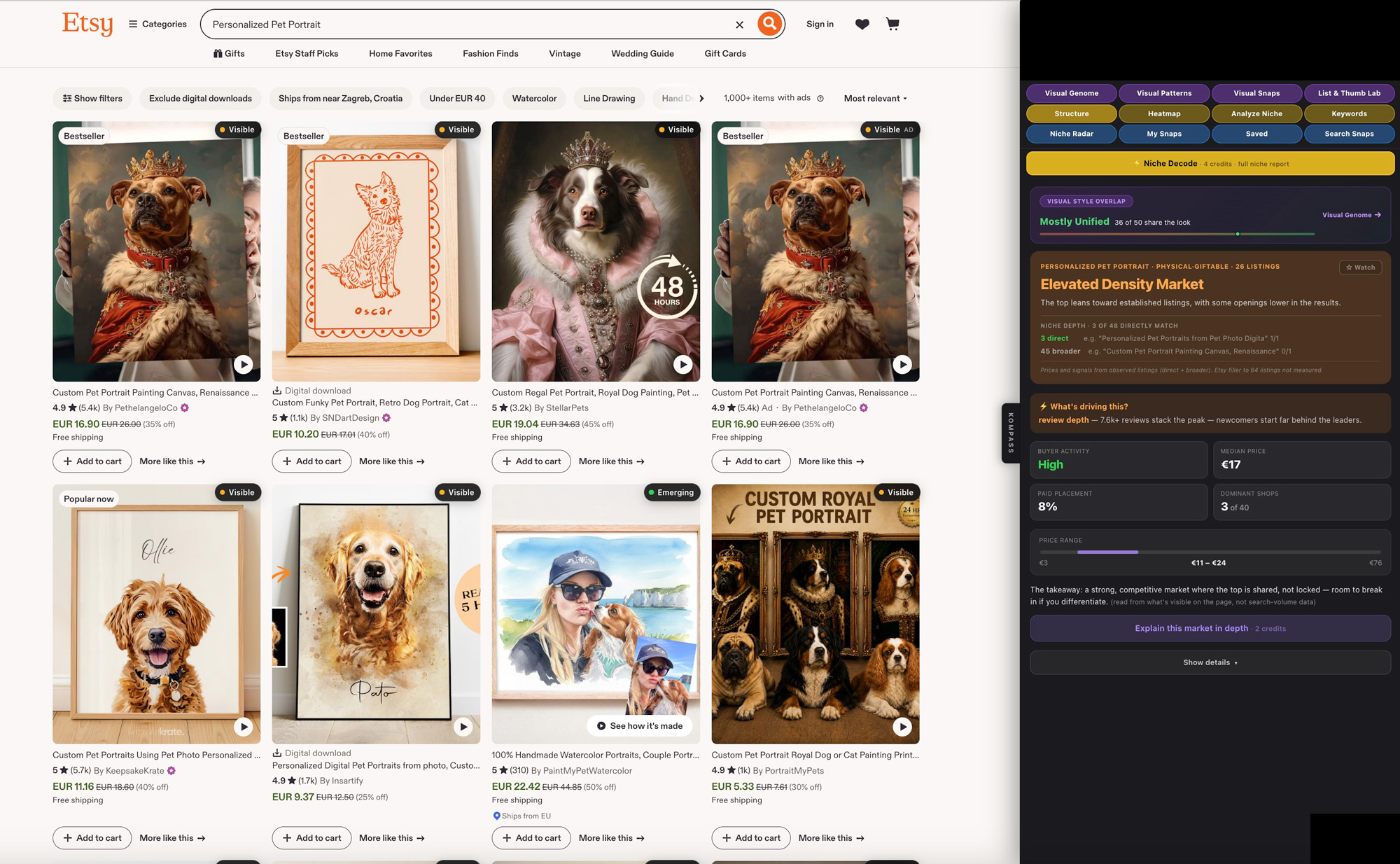Play video on Ollie dog portrait listing

pos(243,726)
